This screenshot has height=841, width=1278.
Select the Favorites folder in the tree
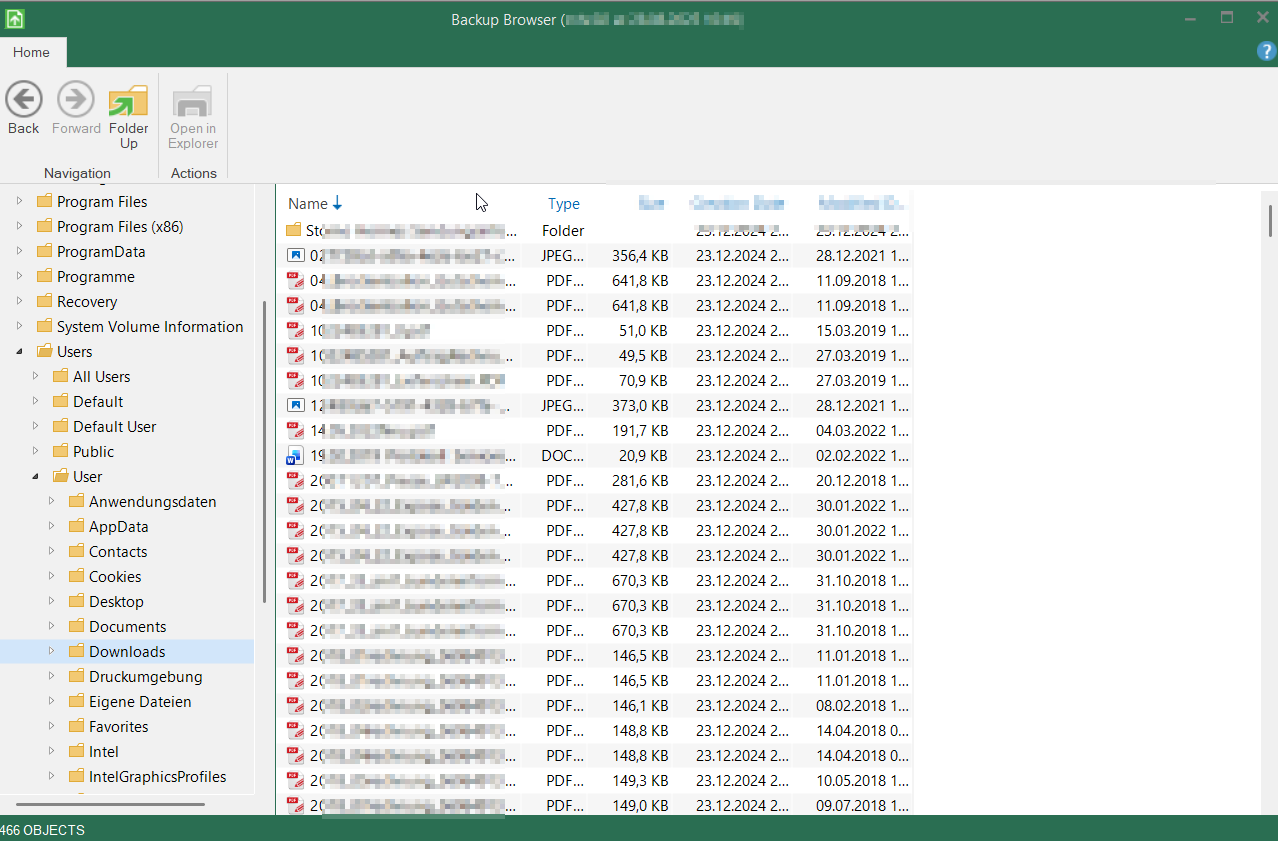[x=119, y=726]
